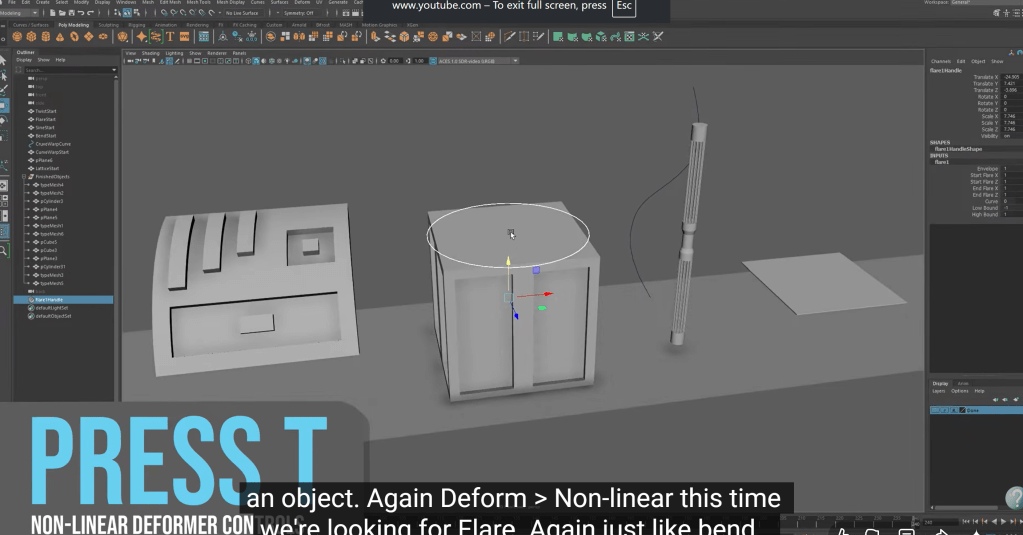The height and width of the screenshot is (535, 1023).
Task: Select the arrow Select tool in Tool Box
Action: [x=4, y=61]
